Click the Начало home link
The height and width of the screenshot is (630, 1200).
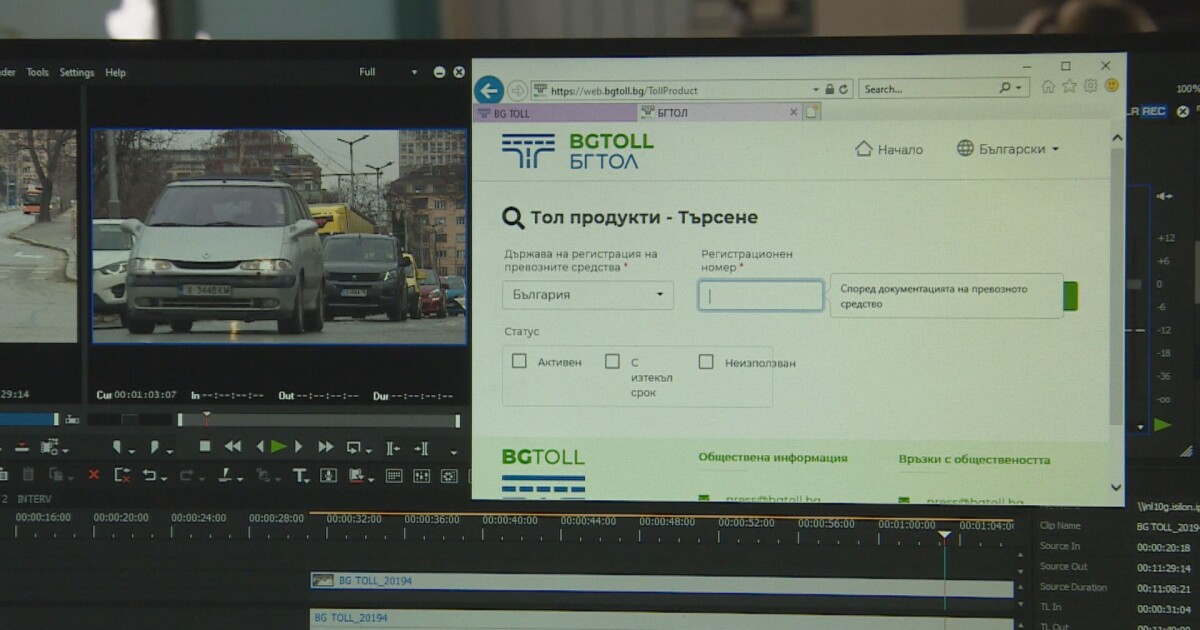pos(889,149)
